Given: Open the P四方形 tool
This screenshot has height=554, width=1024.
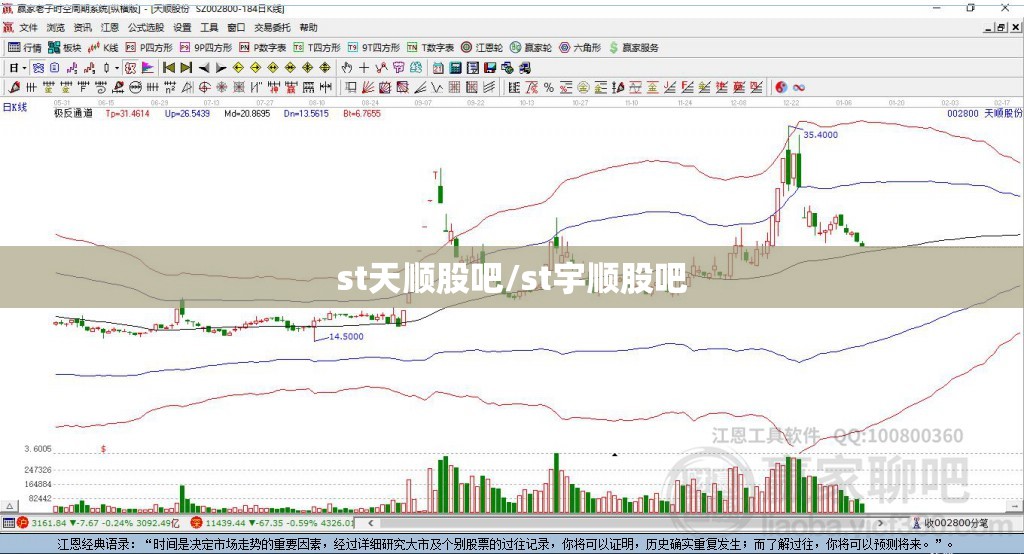Looking at the screenshot, I should tap(149, 48).
